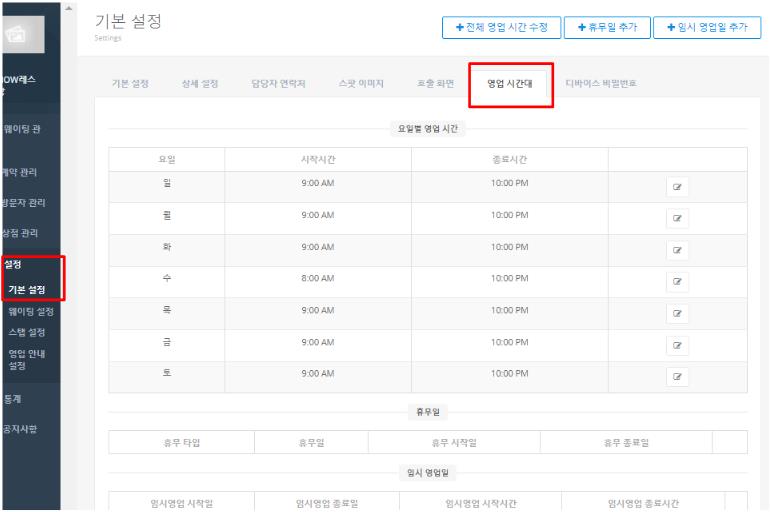Select 웨이팅 설정 submenu in sidebar

click(31, 312)
